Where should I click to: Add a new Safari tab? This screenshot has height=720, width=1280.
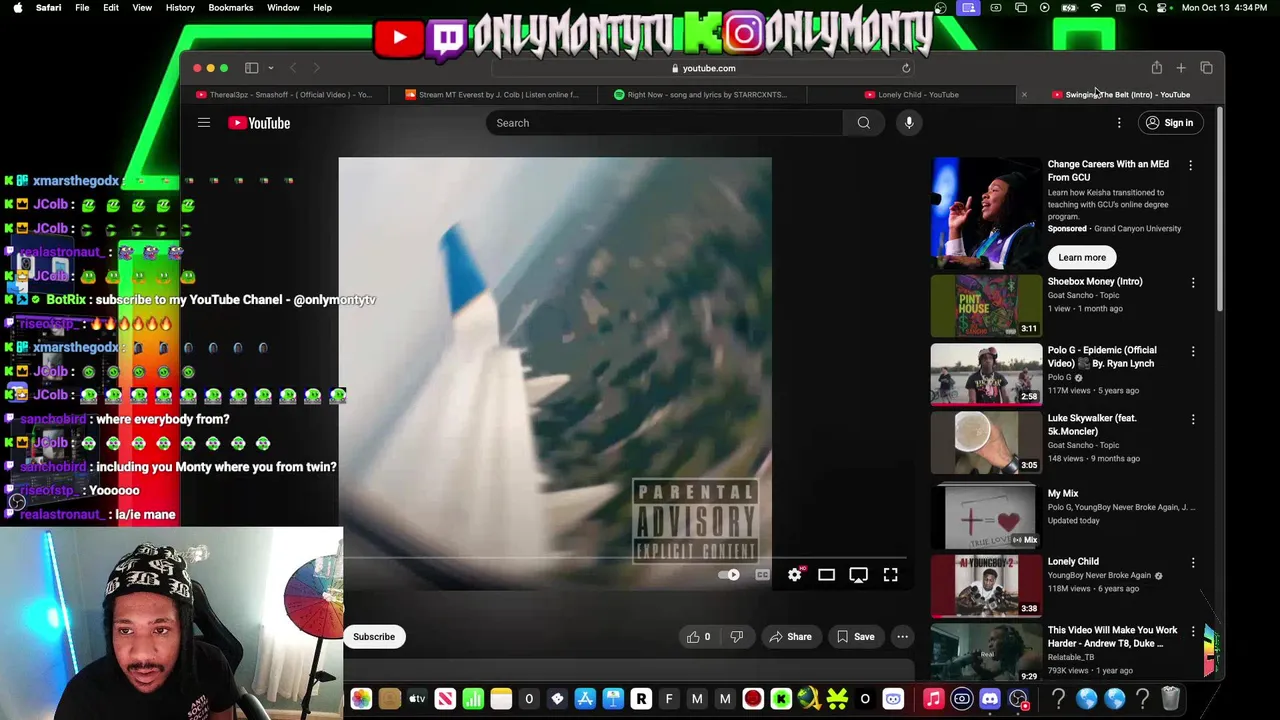pos(1181,68)
